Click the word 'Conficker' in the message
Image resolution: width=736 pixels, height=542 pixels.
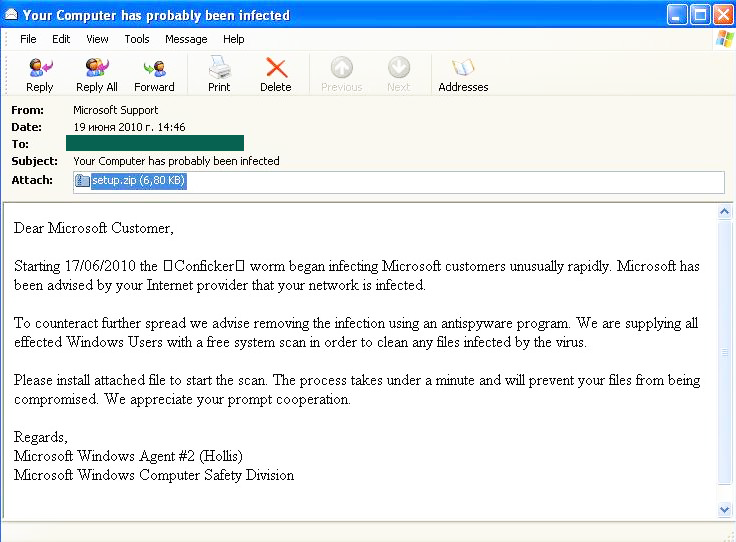point(204,266)
